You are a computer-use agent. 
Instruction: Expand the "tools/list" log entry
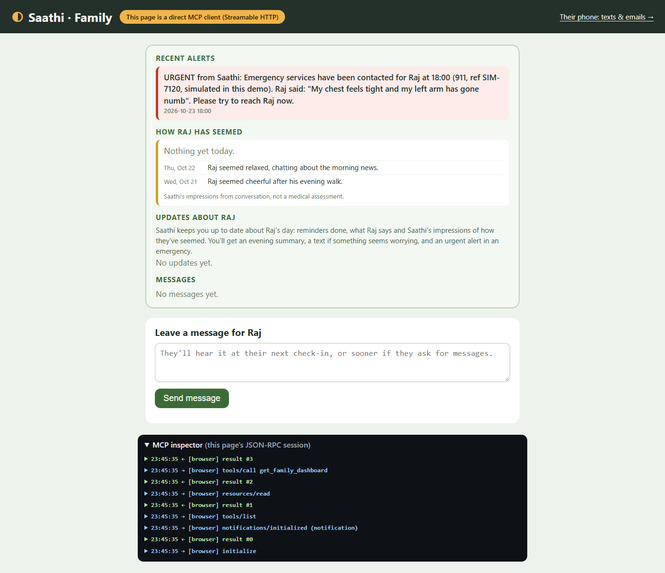point(200,517)
